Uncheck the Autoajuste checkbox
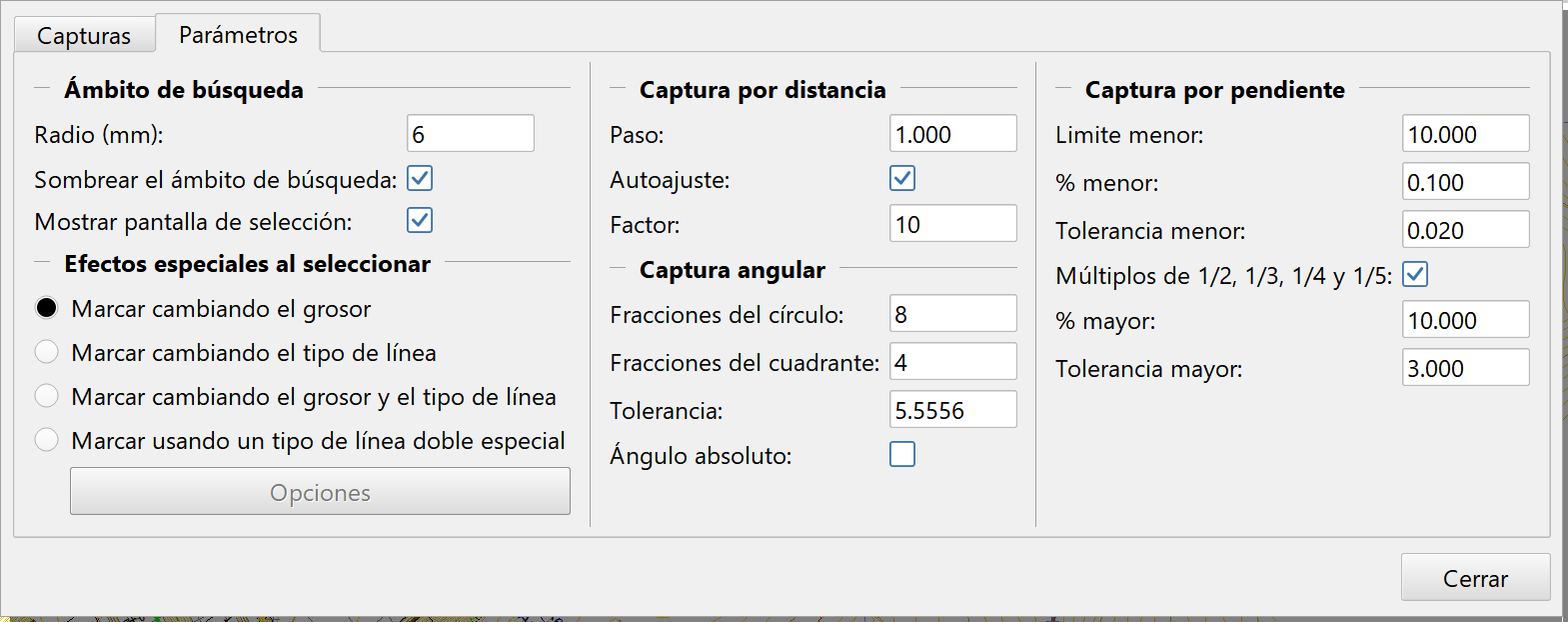The width and height of the screenshot is (1568, 622). [902, 179]
